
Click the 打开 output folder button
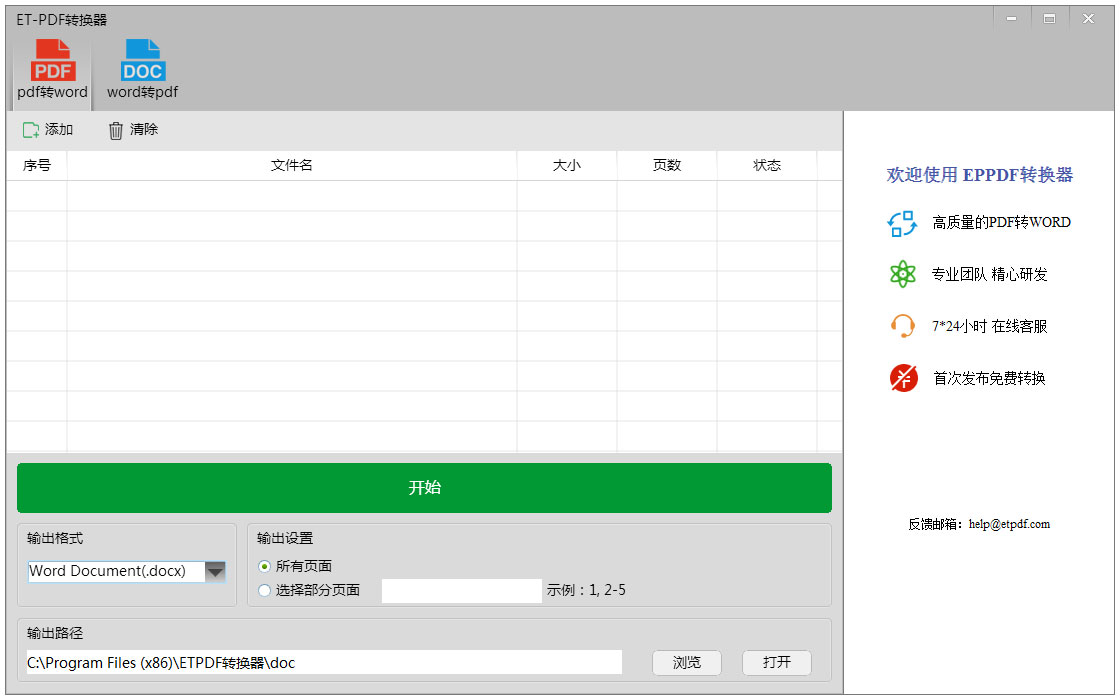click(776, 662)
